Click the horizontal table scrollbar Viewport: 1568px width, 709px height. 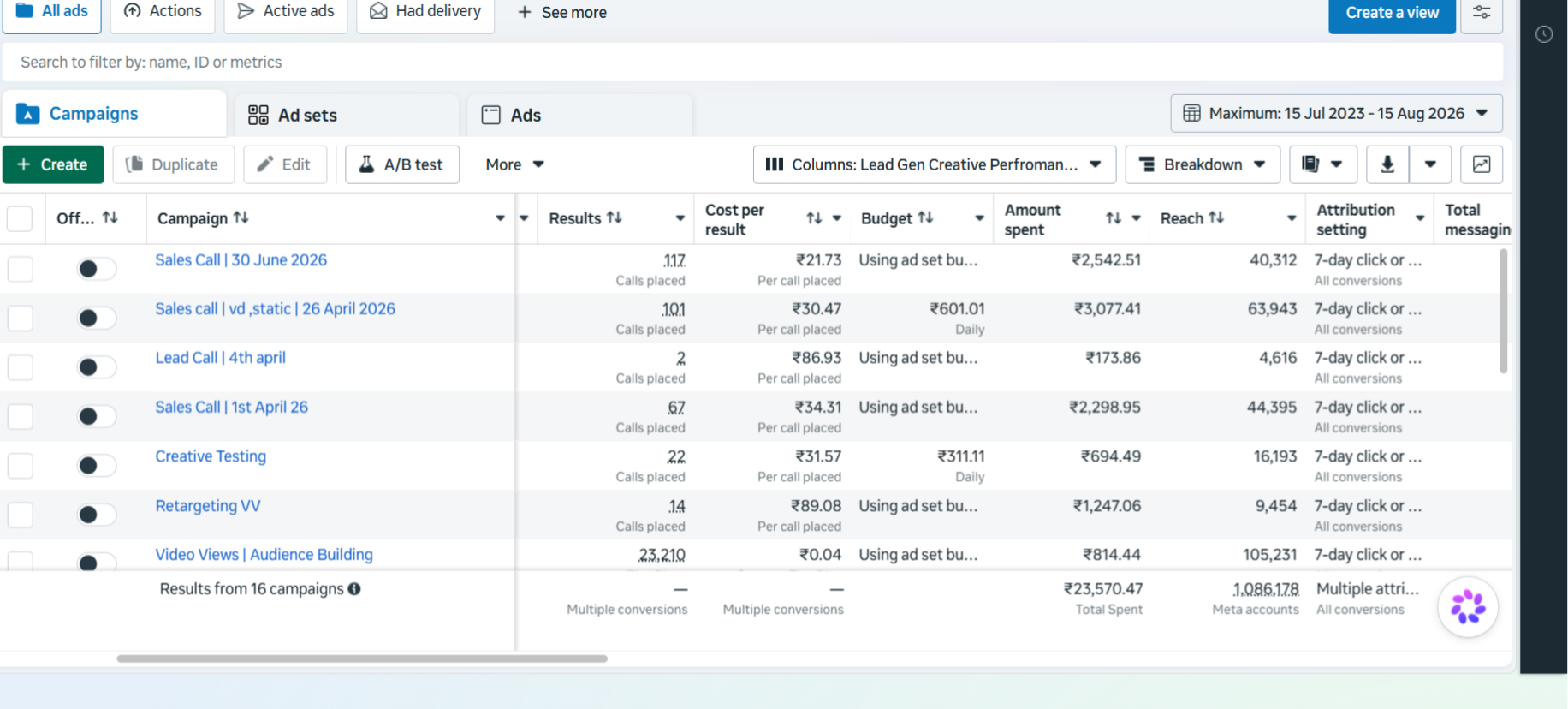(x=362, y=658)
